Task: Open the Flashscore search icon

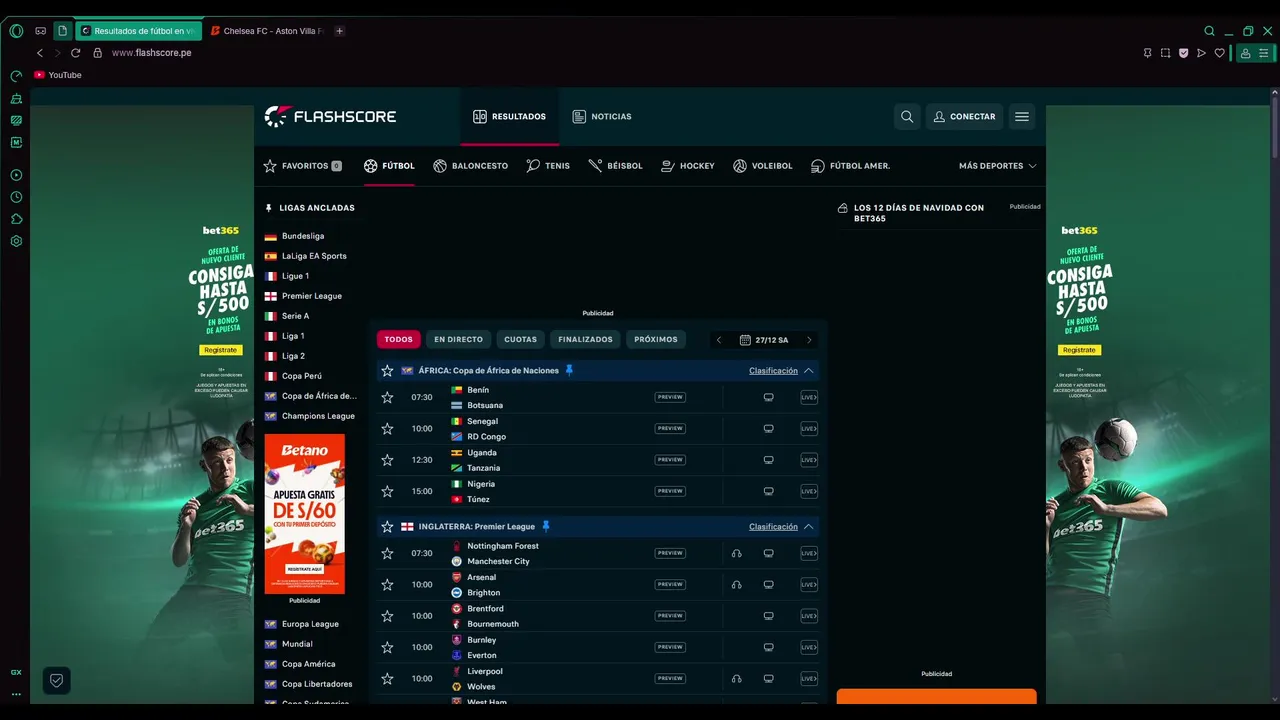Action: click(907, 117)
